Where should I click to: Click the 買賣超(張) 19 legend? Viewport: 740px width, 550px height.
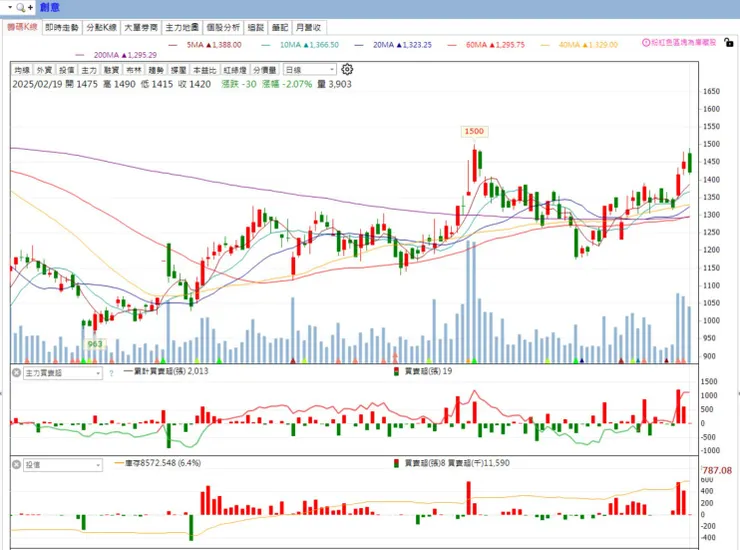point(423,371)
